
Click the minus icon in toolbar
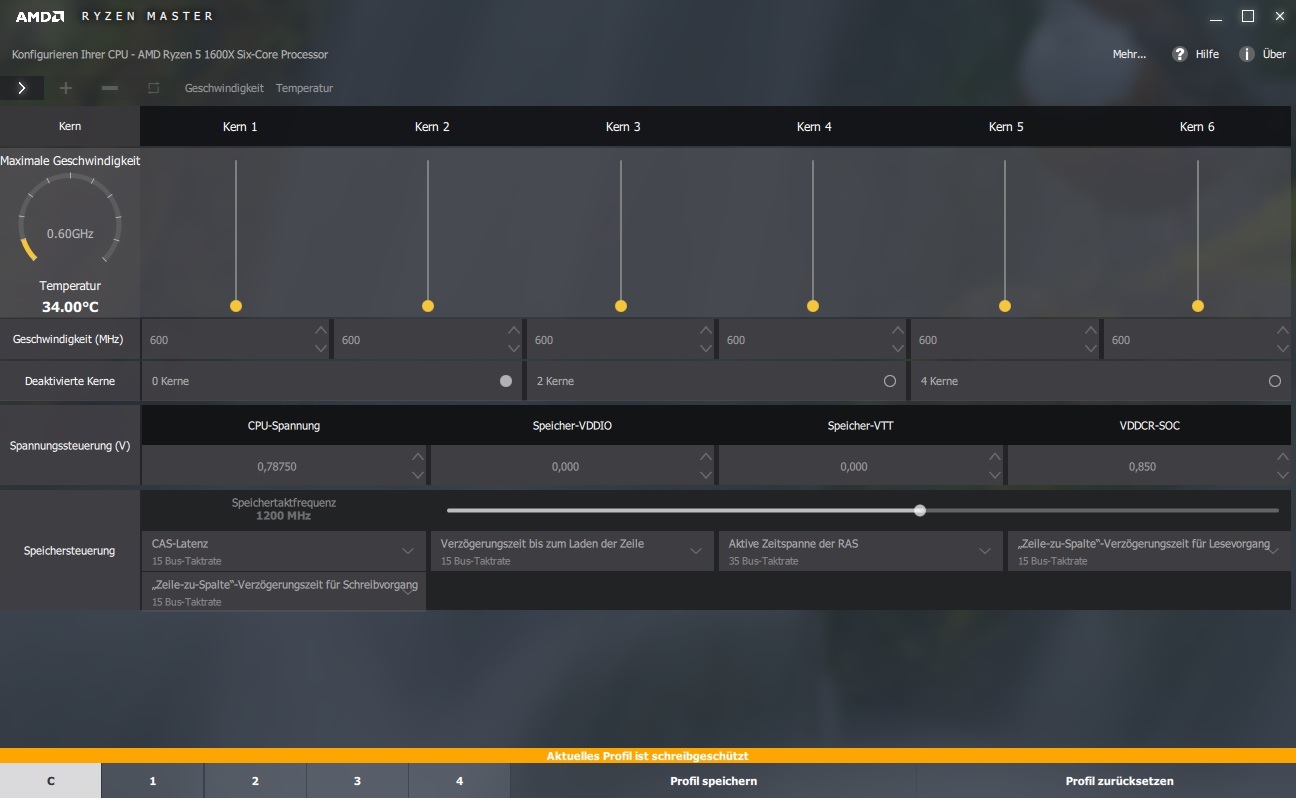110,88
